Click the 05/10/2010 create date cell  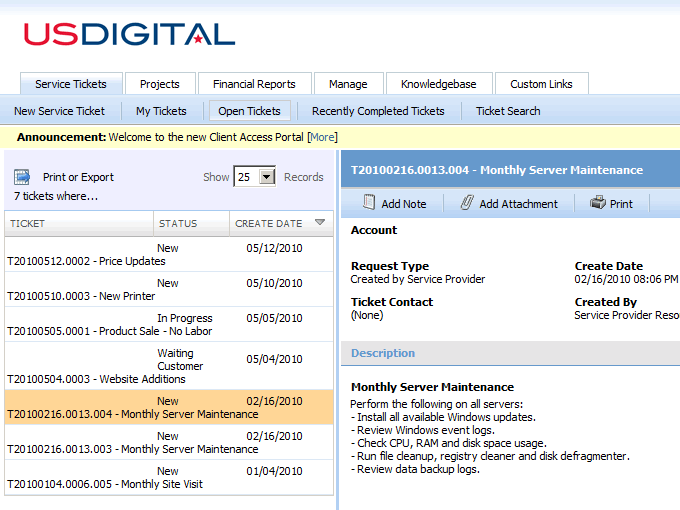click(275, 283)
